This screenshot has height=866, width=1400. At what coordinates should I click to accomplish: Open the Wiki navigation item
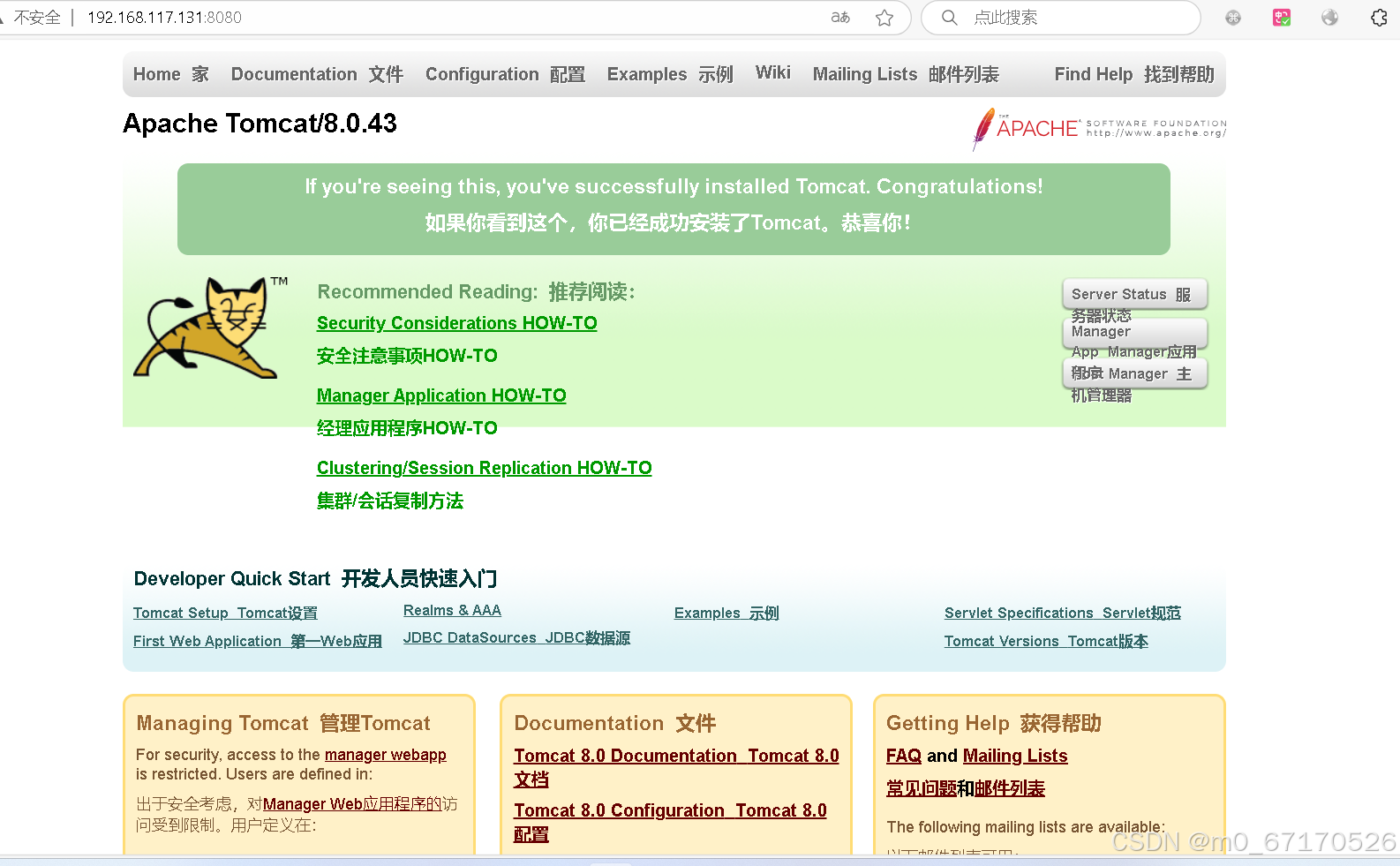[x=773, y=72]
